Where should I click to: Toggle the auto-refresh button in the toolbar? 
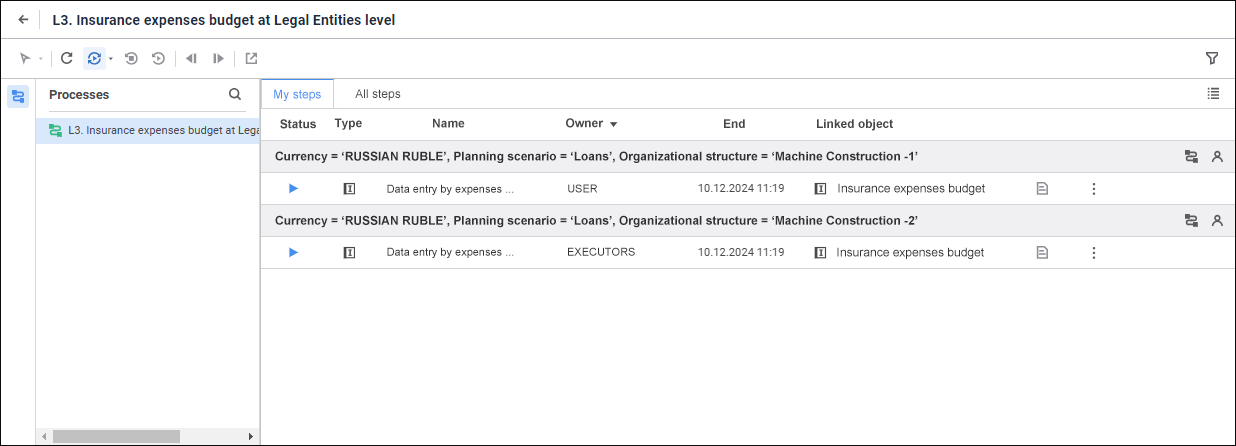coord(94,59)
